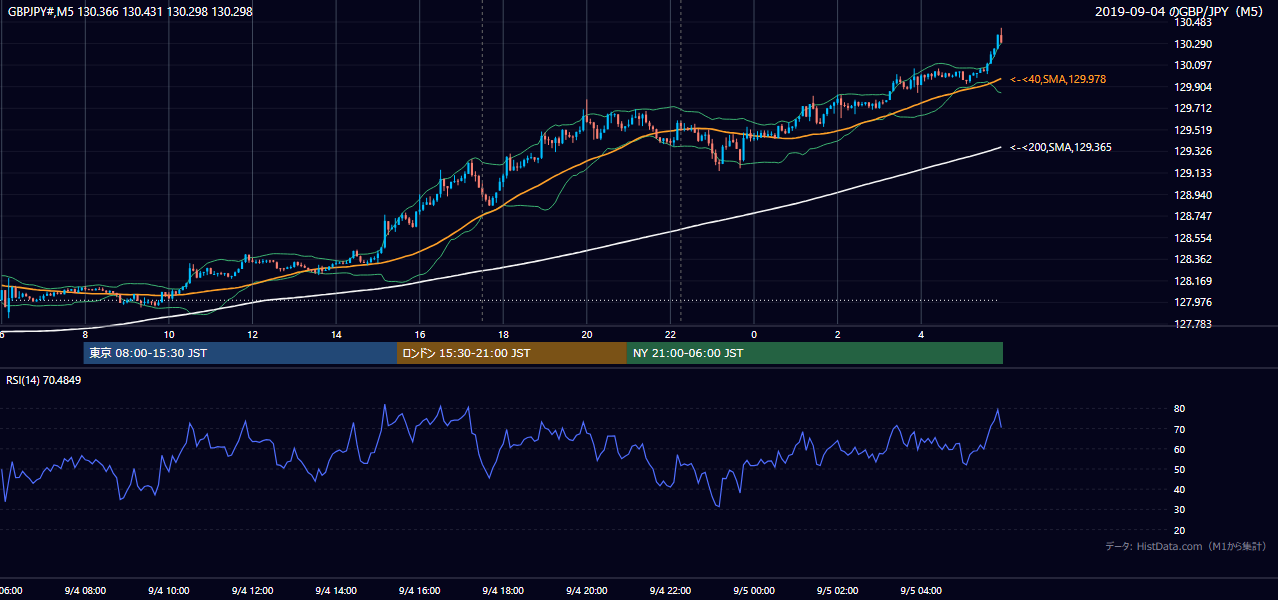The width and height of the screenshot is (1278, 600).
Task: Click the 9/4 16:00 time label
Action: coord(419,590)
